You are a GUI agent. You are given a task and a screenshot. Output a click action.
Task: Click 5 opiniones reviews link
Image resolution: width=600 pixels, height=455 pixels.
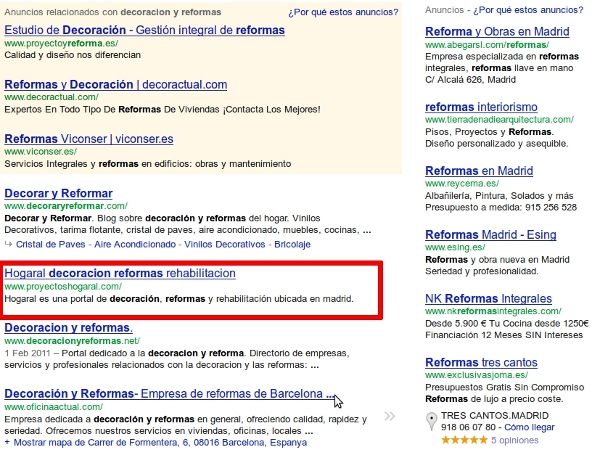[x=515, y=440]
